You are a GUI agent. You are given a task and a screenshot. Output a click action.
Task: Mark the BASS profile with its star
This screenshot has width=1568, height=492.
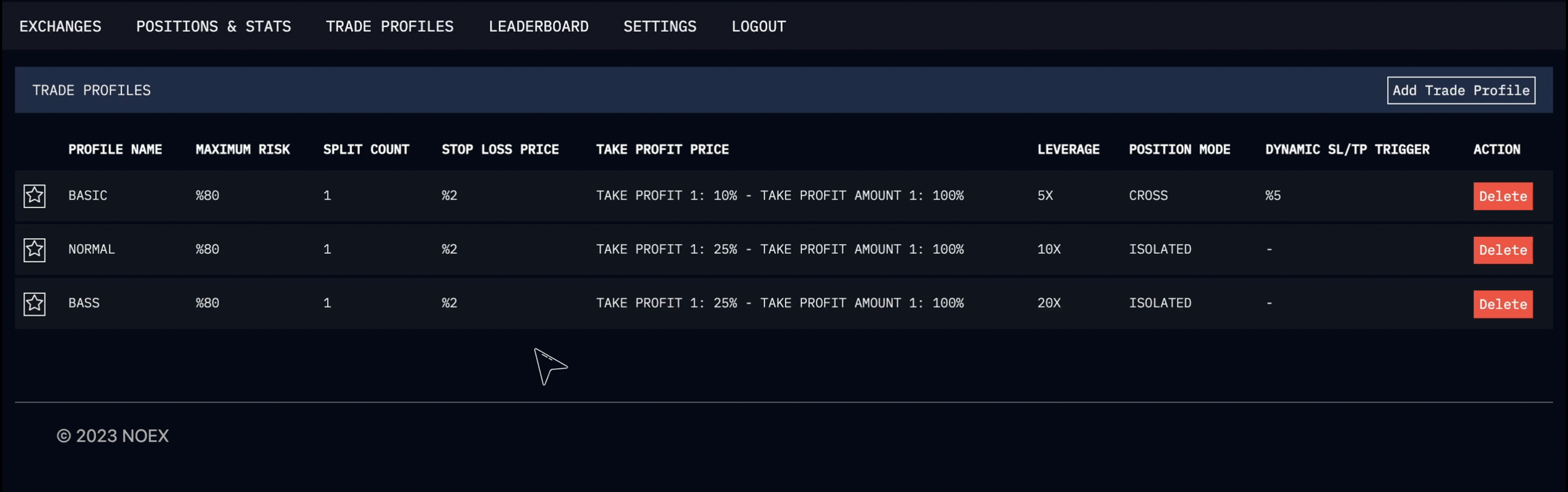(x=35, y=304)
